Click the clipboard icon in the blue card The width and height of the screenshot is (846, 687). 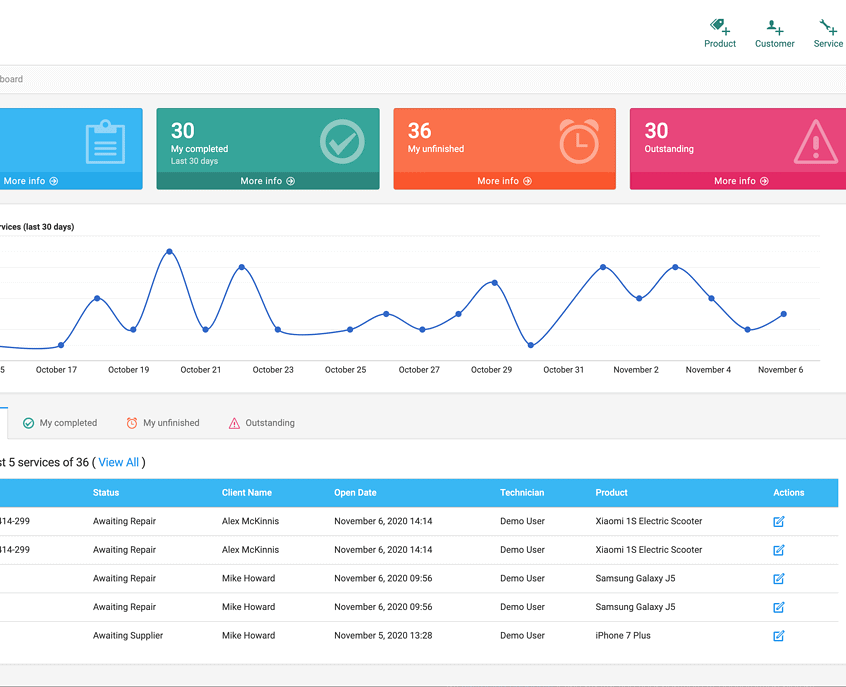pyautogui.click(x=105, y=141)
